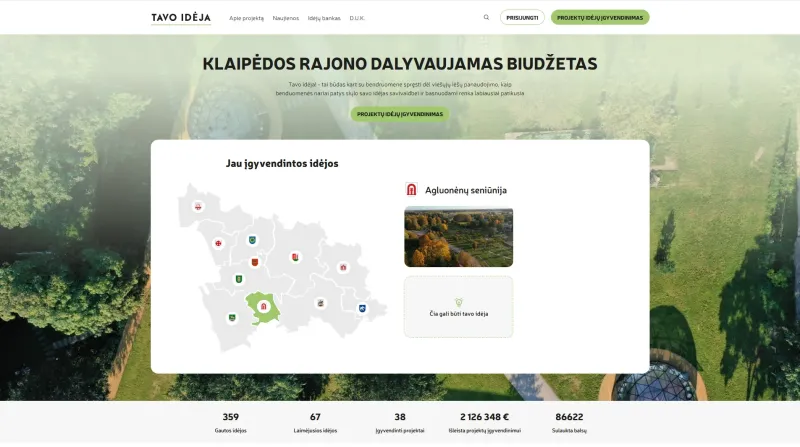This screenshot has height=447, width=800.
Task: Select the blue shield on far east region
Action: pos(362,308)
